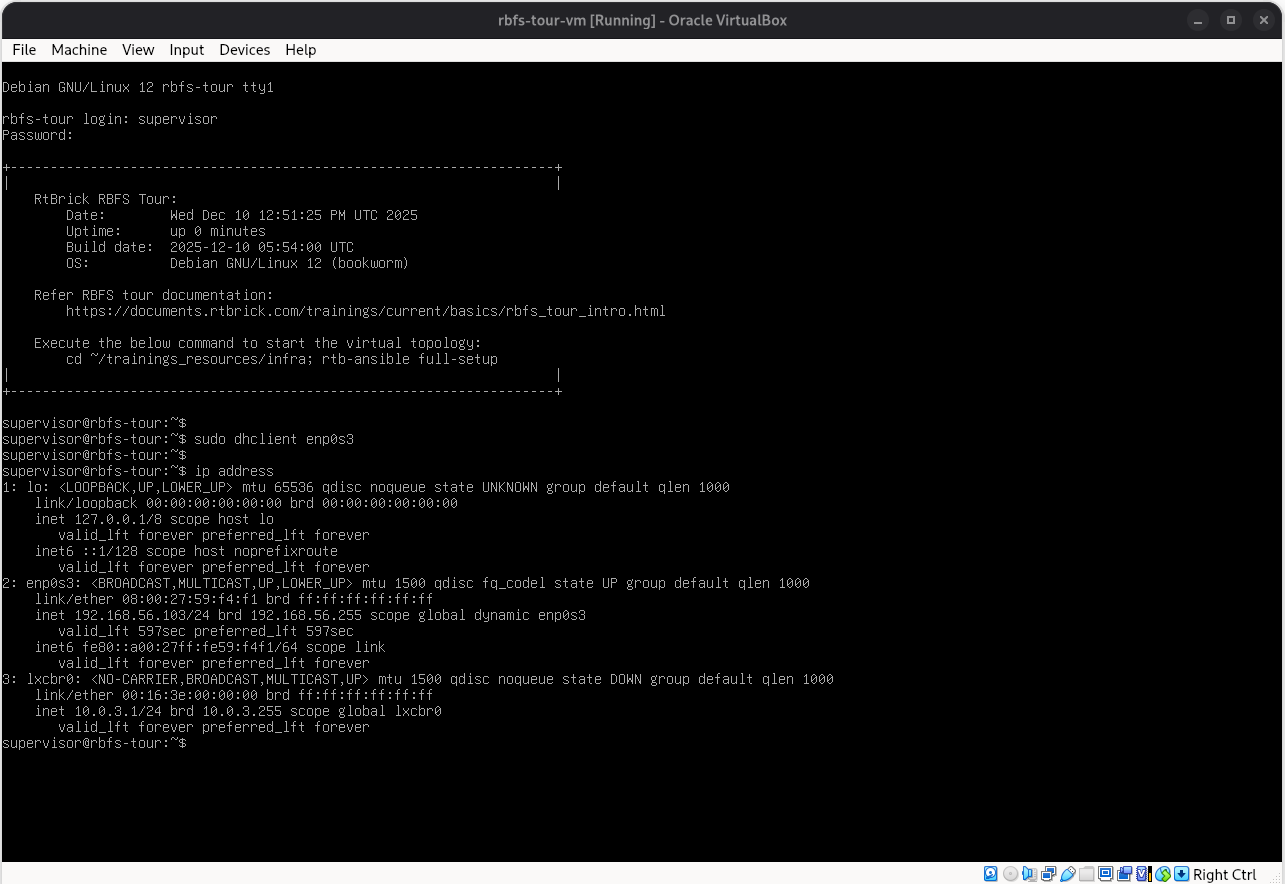Click the audio speaker status icon
The image size is (1285, 884).
tap(1030, 874)
